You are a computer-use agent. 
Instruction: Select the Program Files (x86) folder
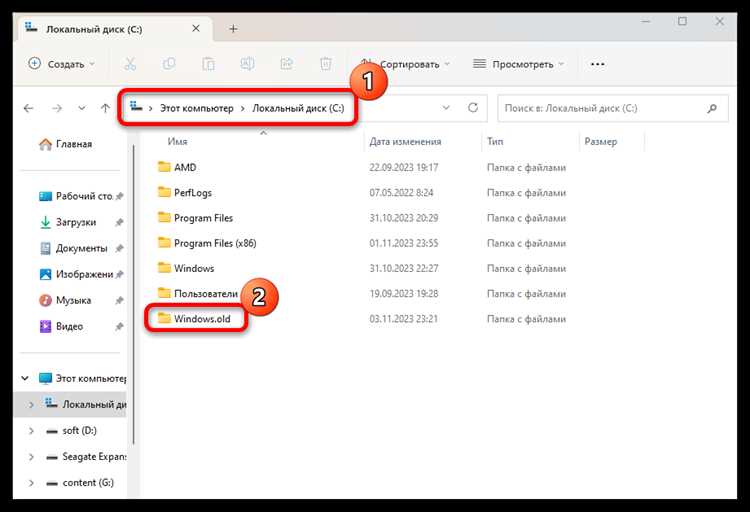tap(207, 243)
